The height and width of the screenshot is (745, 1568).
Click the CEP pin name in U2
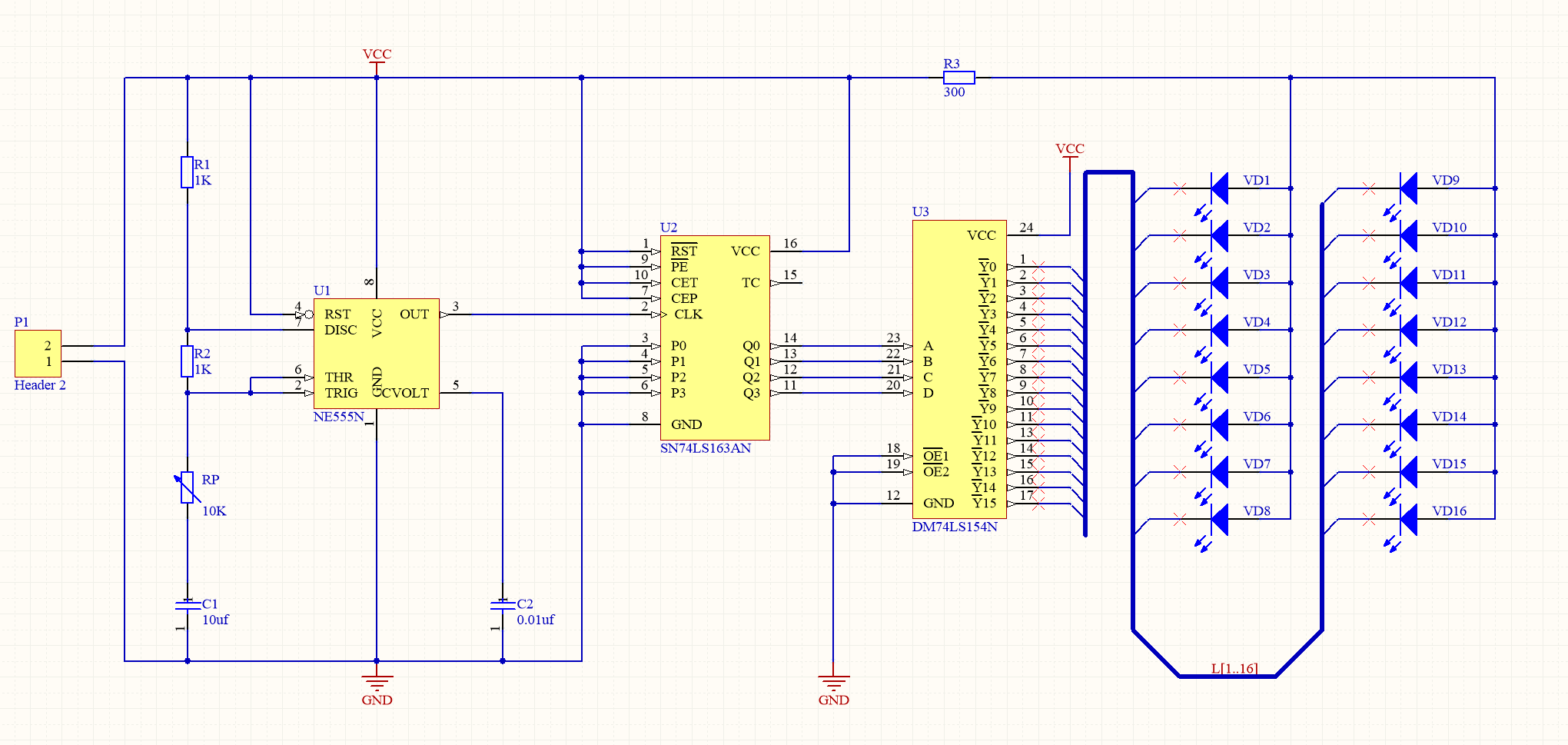[x=684, y=298]
